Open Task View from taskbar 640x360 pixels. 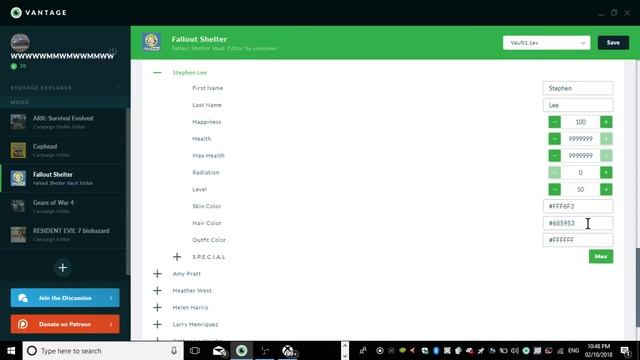tap(195, 351)
